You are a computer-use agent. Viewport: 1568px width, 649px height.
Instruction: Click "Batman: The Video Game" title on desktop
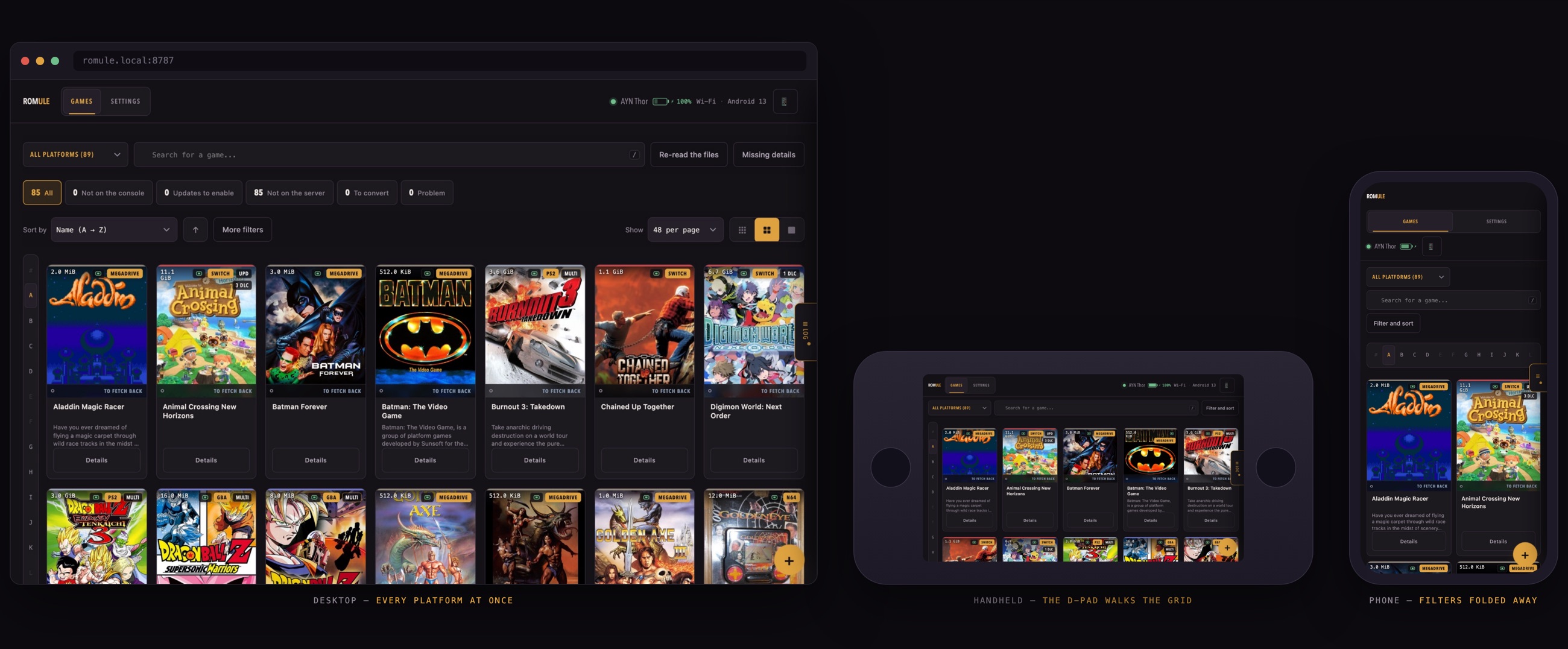(x=414, y=411)
